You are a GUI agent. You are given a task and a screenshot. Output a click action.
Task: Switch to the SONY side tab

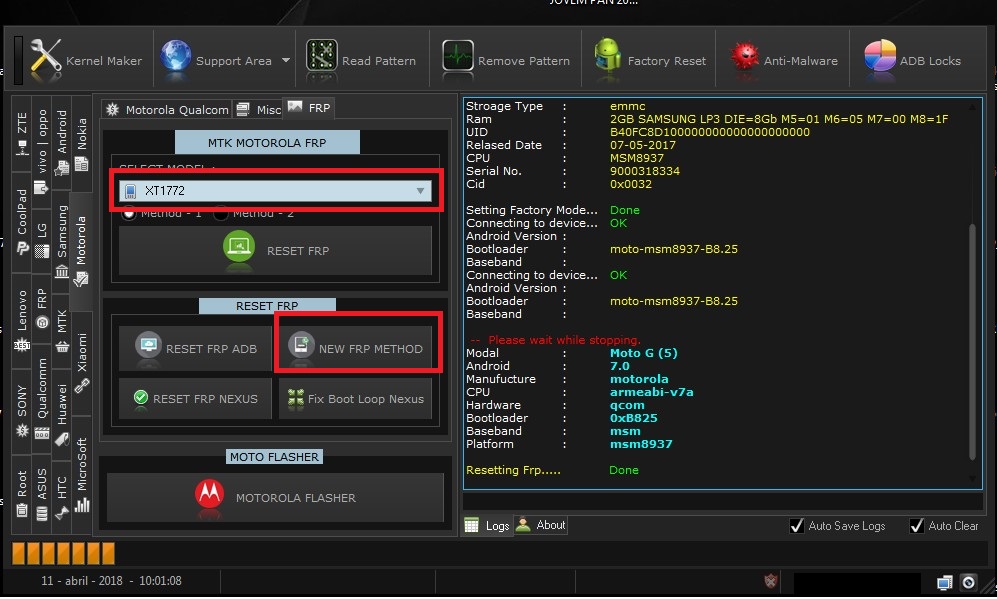tap(22, 410)
